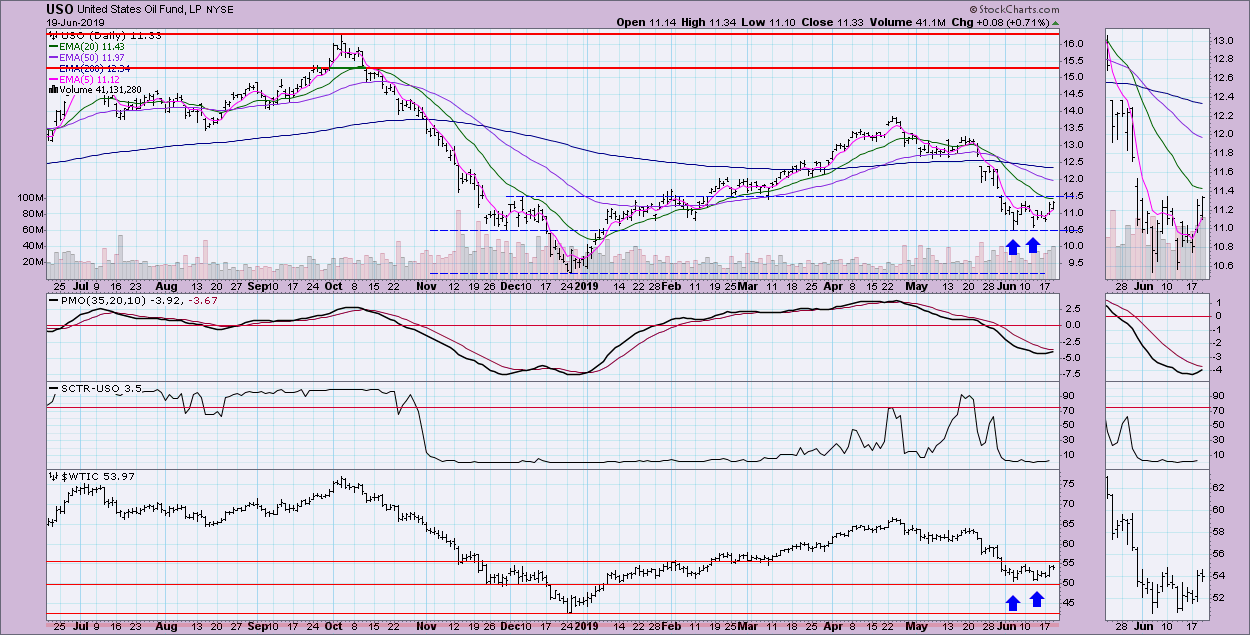The width and height of the screenshot is (1250, 635).
Task: Click the bold USO ticker symbol title
Action: click(61, 10)
